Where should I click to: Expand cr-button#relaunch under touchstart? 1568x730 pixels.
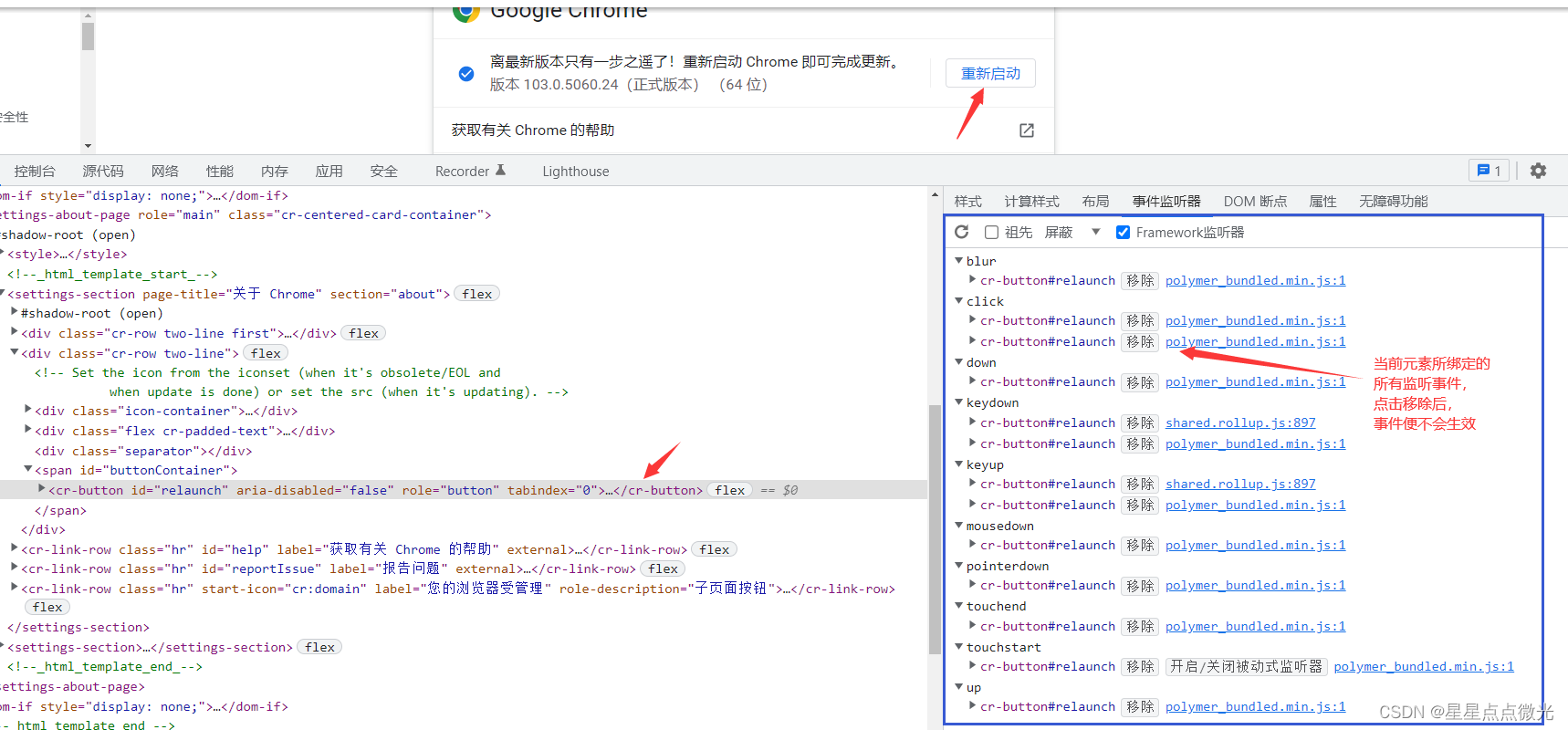972,665
